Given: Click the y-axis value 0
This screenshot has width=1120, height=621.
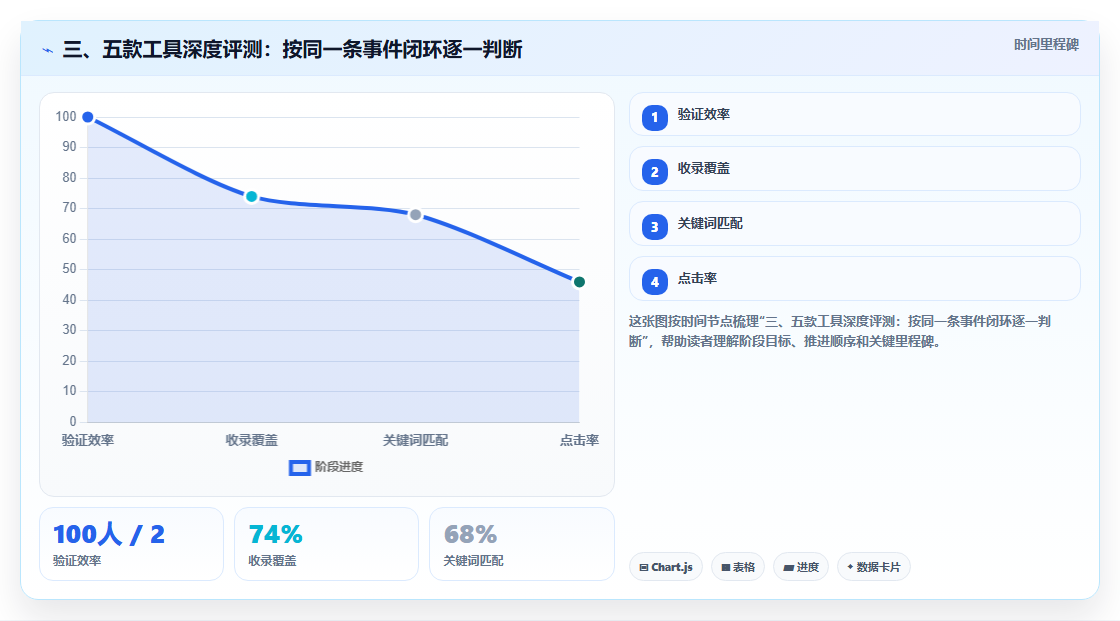Looking at the screenshot, I should (x=73, y=421).
